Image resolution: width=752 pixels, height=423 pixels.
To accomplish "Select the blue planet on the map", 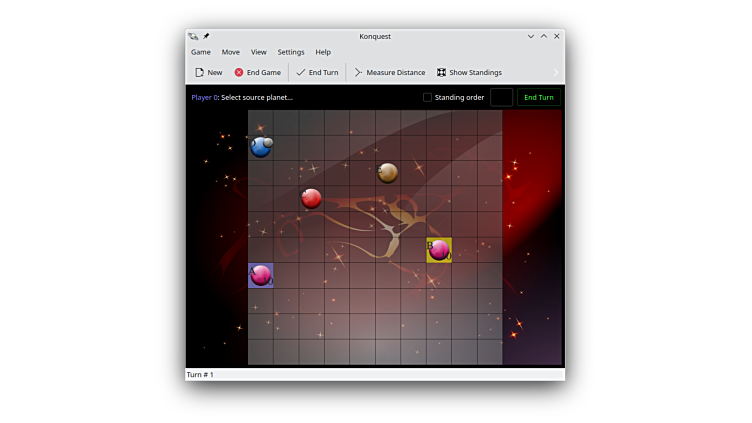I will click(x=261, y=147).
